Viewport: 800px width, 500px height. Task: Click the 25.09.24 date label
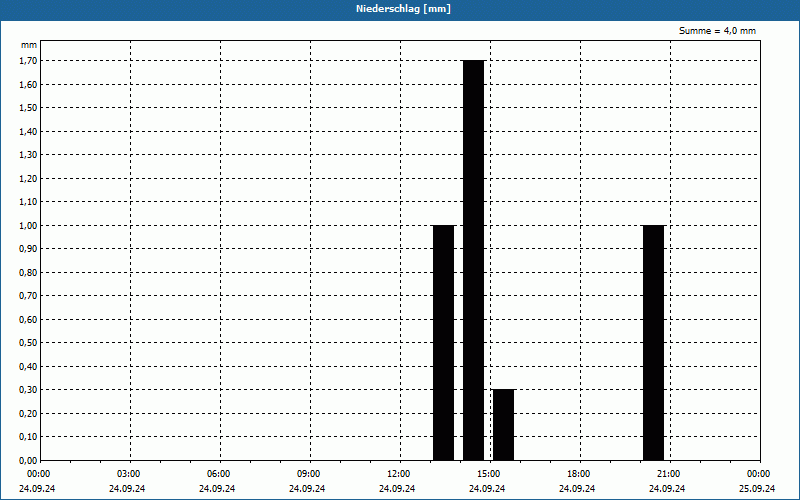[x=757, y=488]
